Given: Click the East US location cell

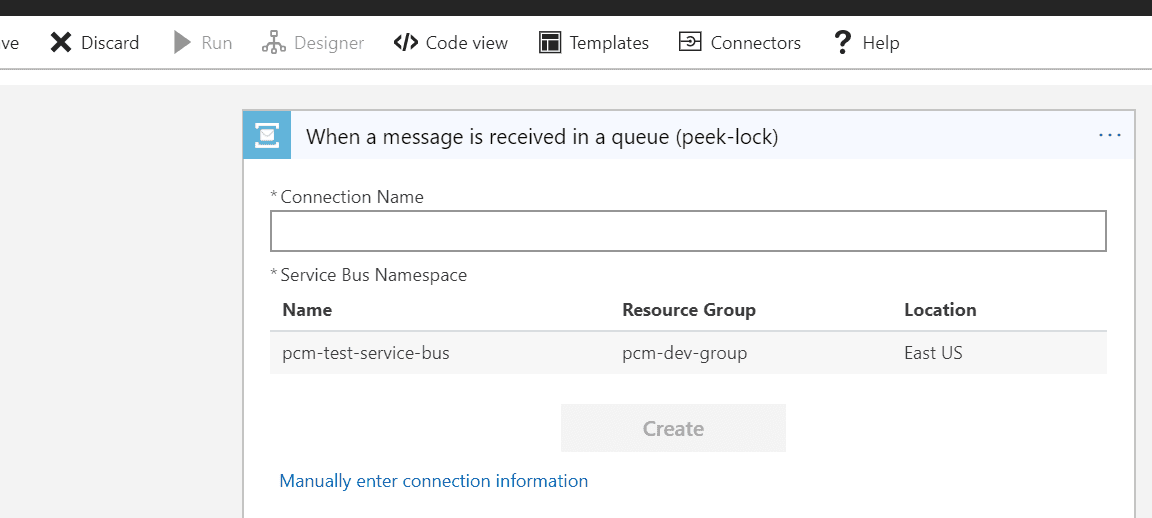Looking at the screenshot, I should (x=933, y=353).
